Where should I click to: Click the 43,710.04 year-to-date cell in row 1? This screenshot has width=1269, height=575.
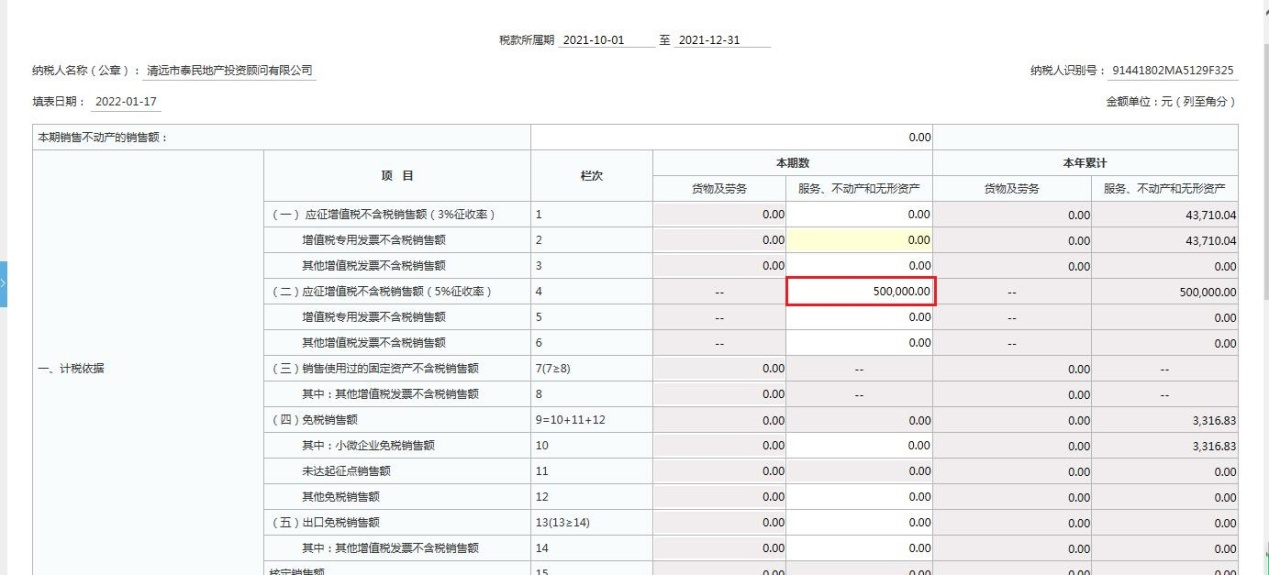point(1165,214)
